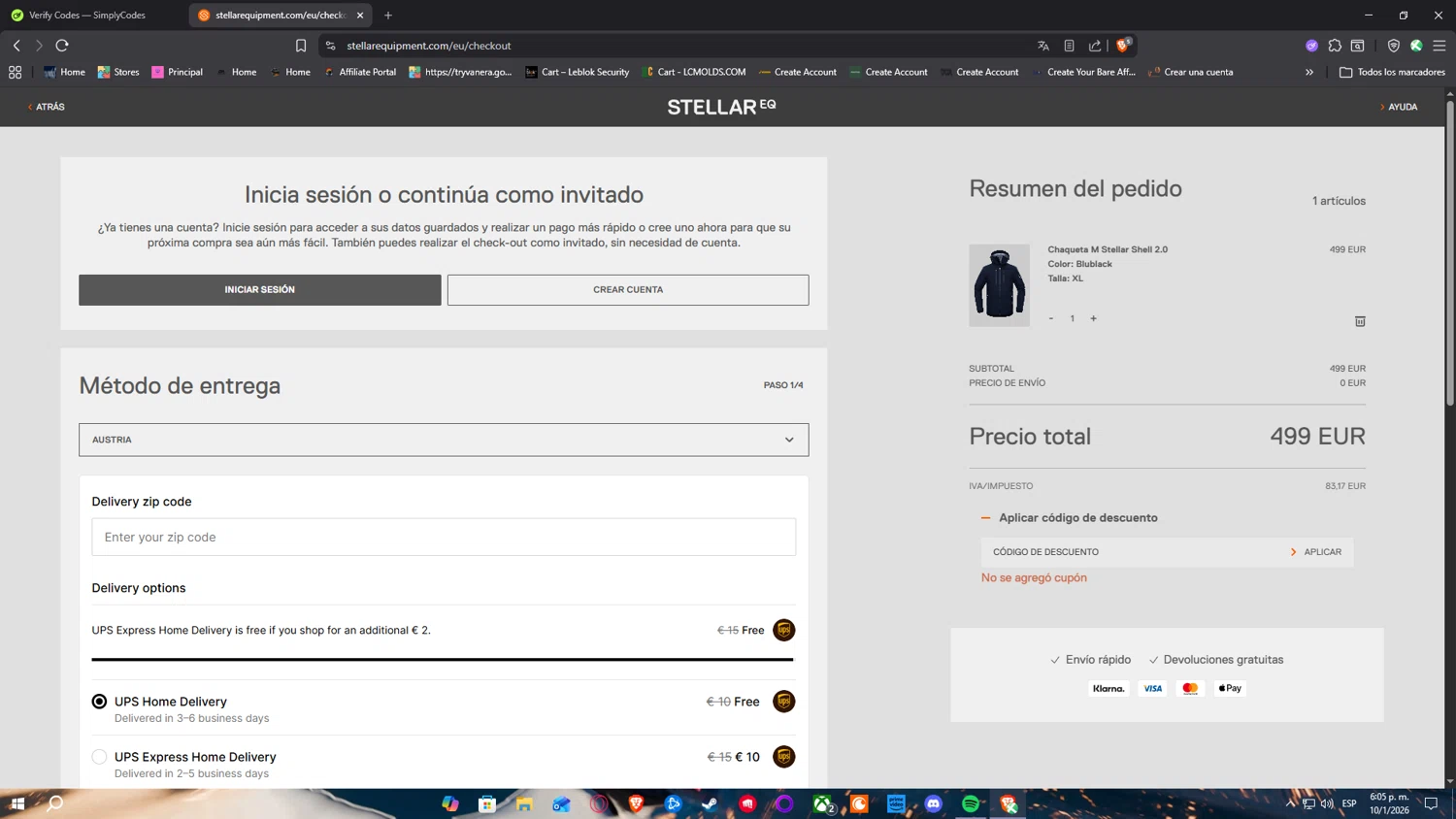1456x819 pixels.
Task: Click the page vertical scrollbar
Action: [x=1450, y=252]
